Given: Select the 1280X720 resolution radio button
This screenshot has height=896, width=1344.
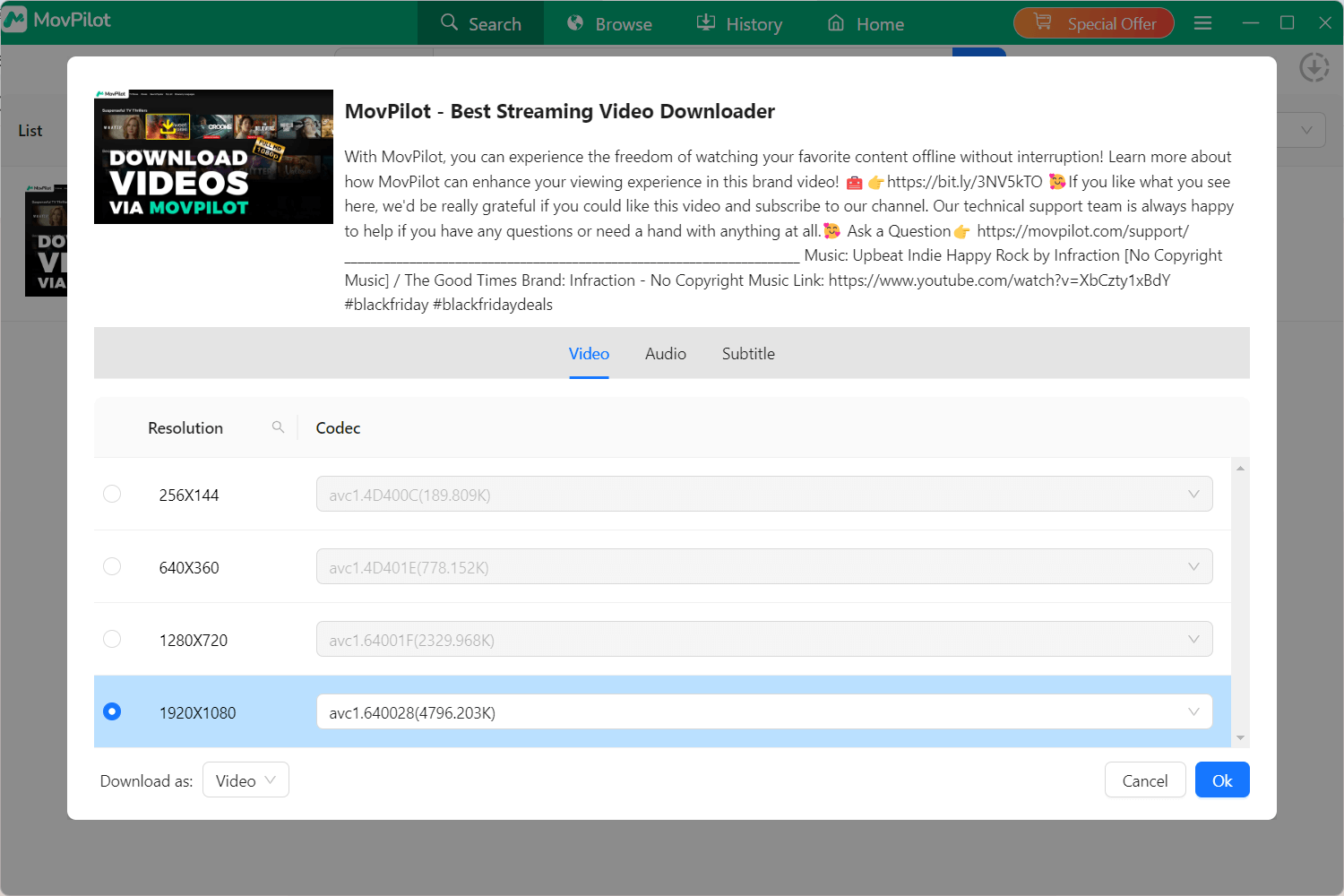Looking at the screenshot, I should coord(112,639).
